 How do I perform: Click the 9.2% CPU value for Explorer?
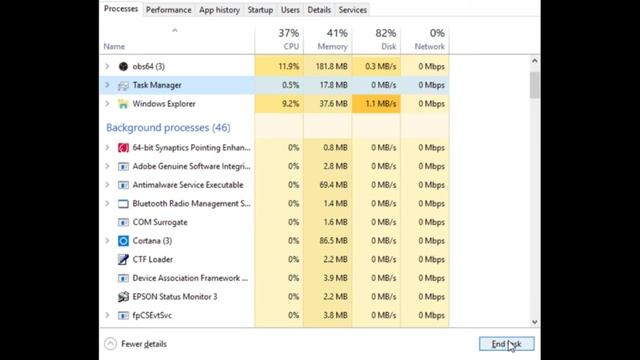click(291, 104)
